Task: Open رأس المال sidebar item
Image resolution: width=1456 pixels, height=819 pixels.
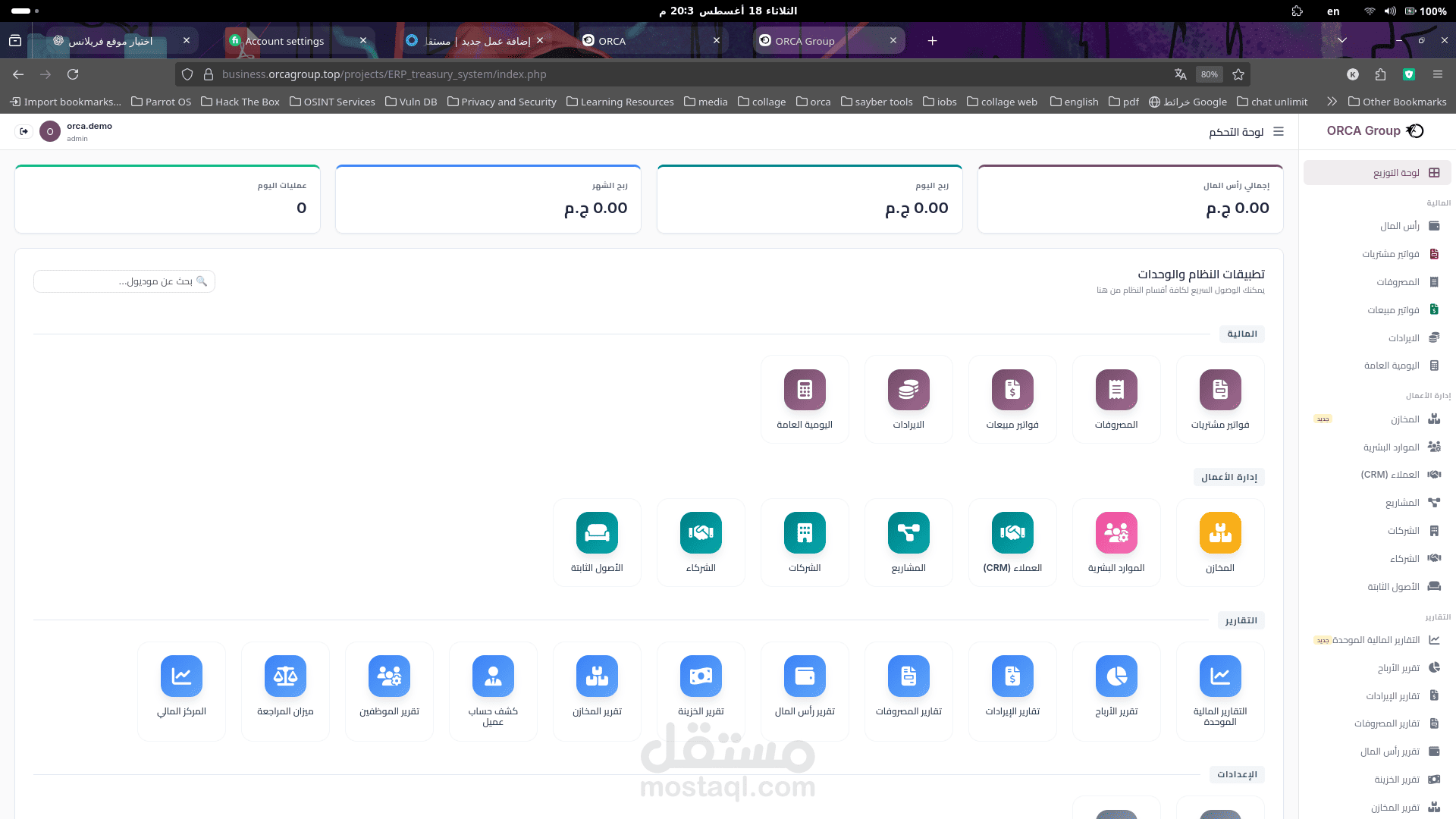Action: pos(1377,226)
